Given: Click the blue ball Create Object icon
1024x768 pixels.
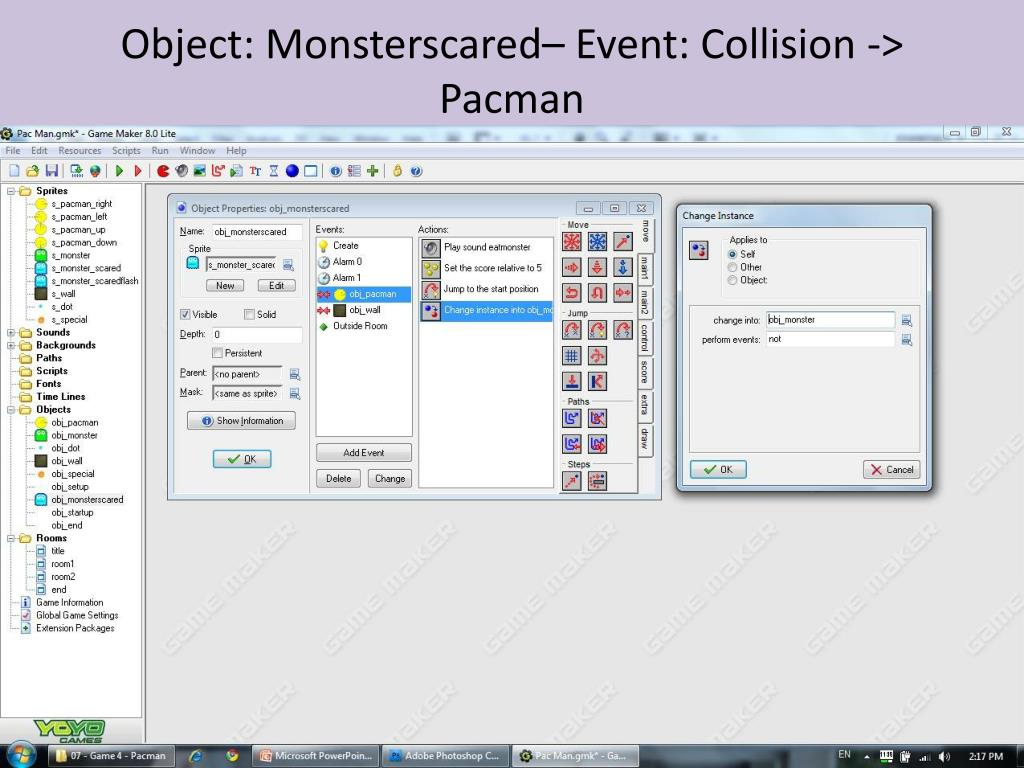Looking at the screenshot, I should [x=292, y=171].
